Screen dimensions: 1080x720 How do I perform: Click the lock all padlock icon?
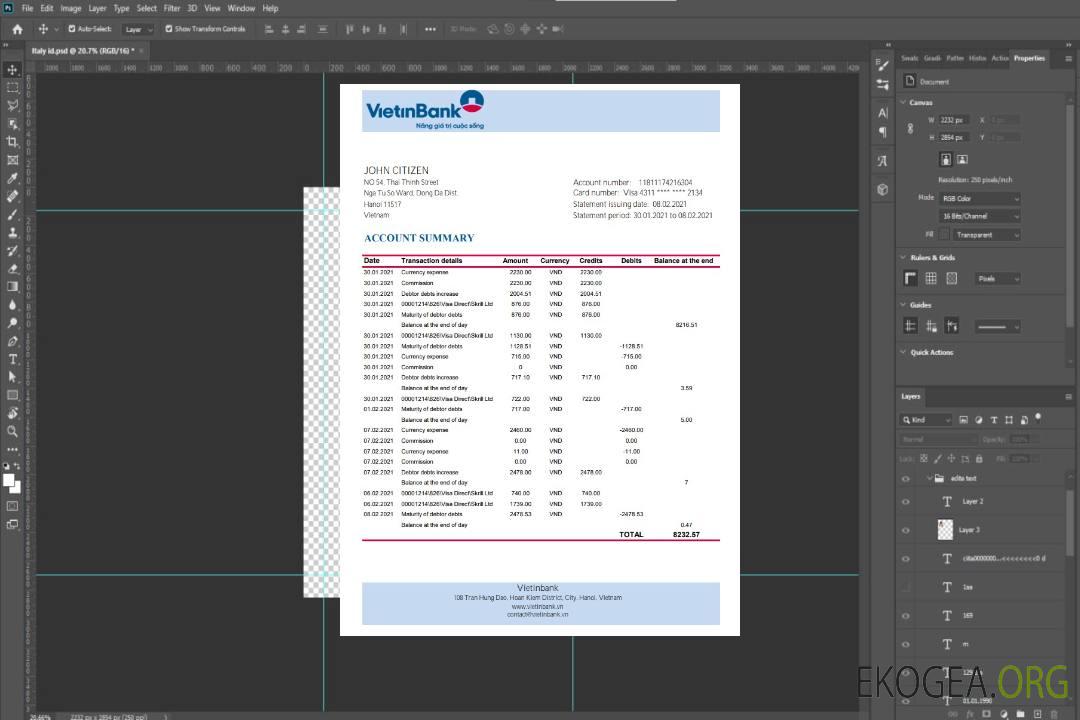point(979,459)
